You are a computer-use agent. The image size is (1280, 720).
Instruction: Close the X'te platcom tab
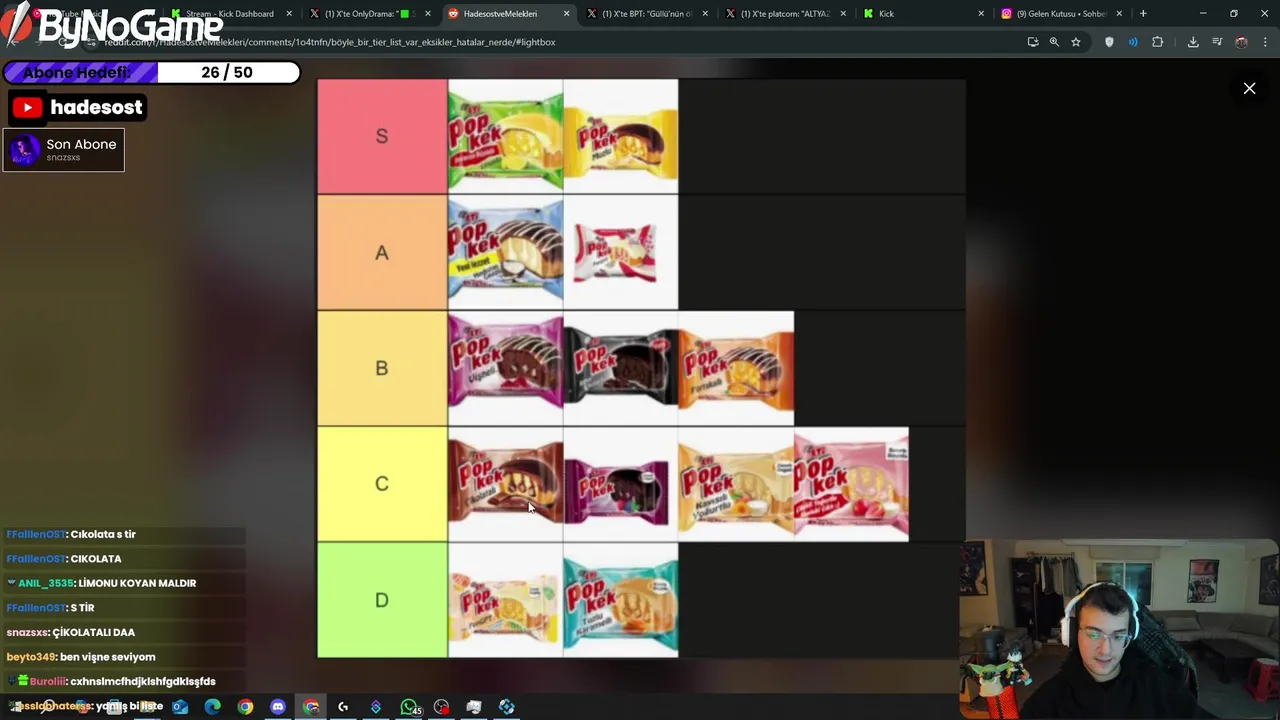[843, 14]
